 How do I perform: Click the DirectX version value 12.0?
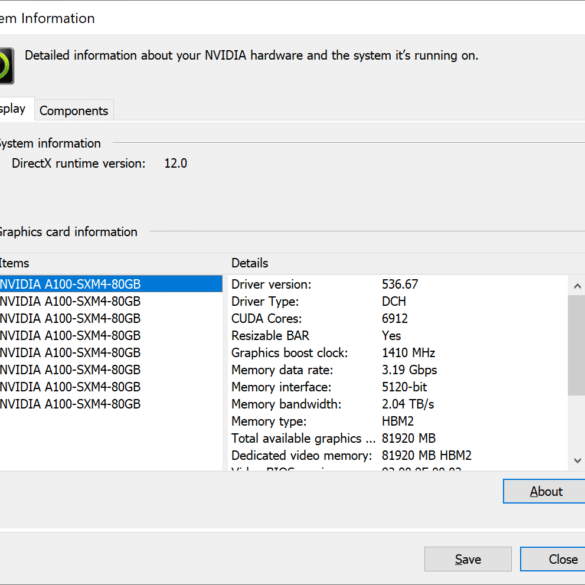176,163
